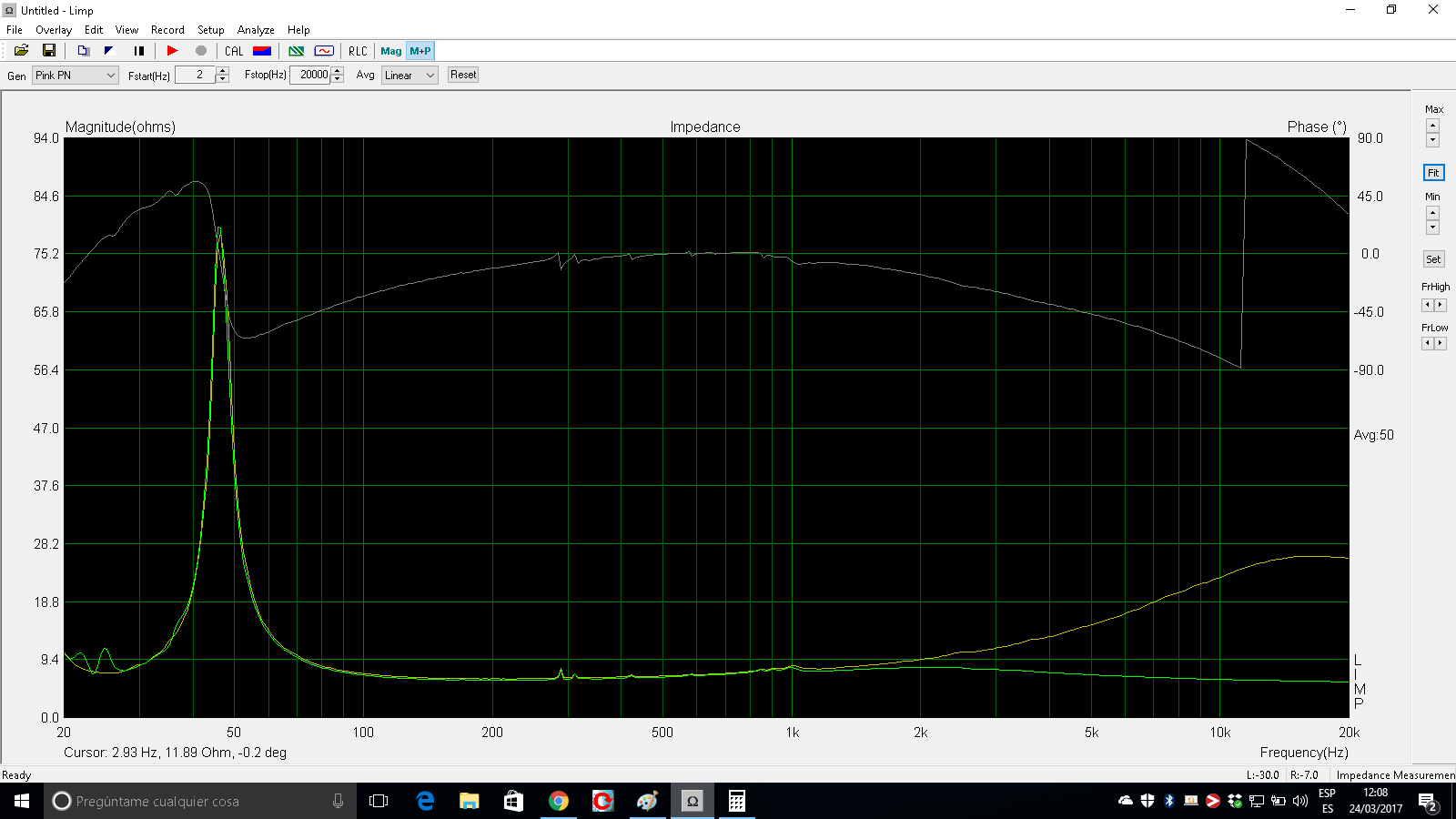
Task: Click the green striped generator setup icon
Action: (x=297, y=51)
